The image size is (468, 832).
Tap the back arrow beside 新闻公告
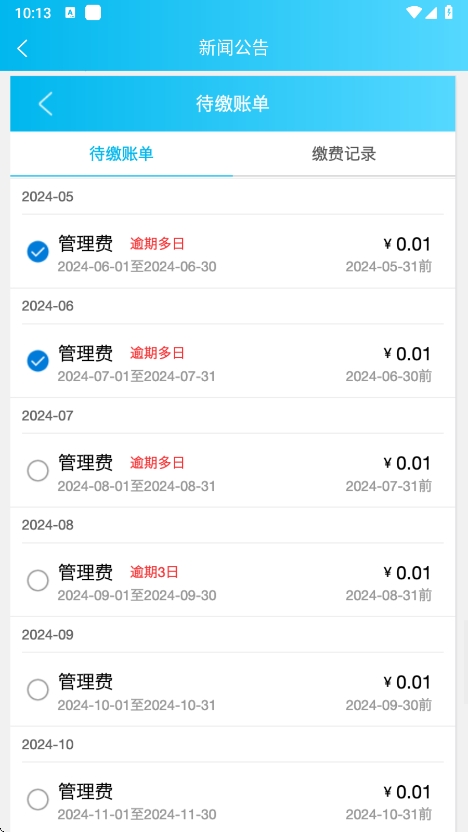pos(22,48)
